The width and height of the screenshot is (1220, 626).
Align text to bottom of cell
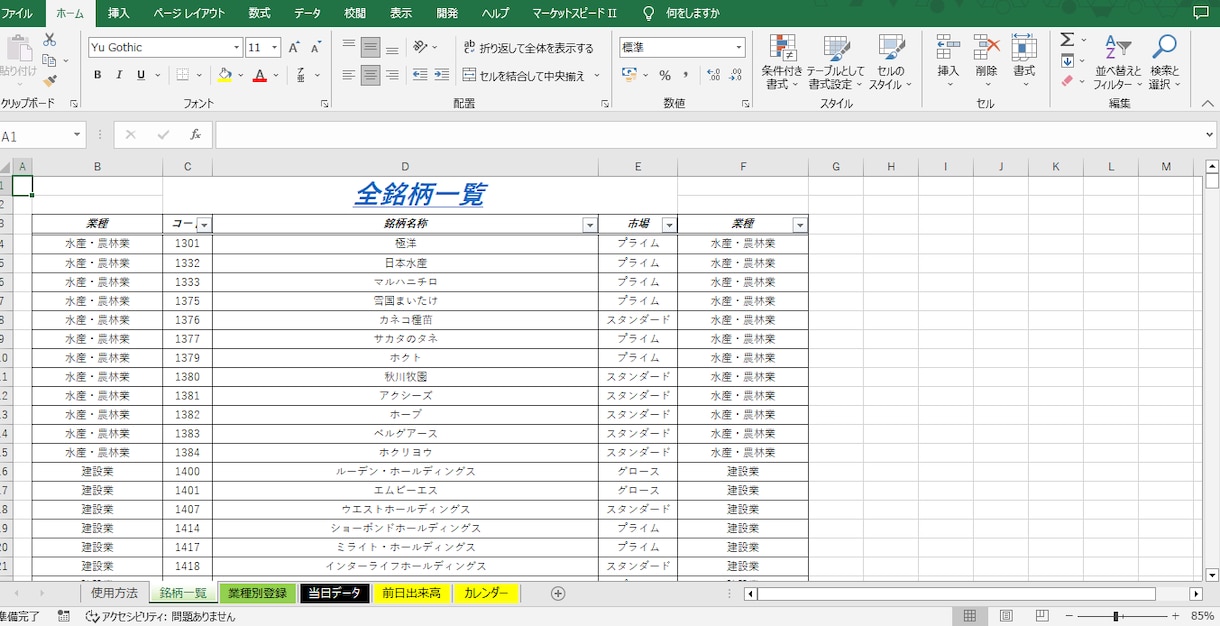(392, 47)
